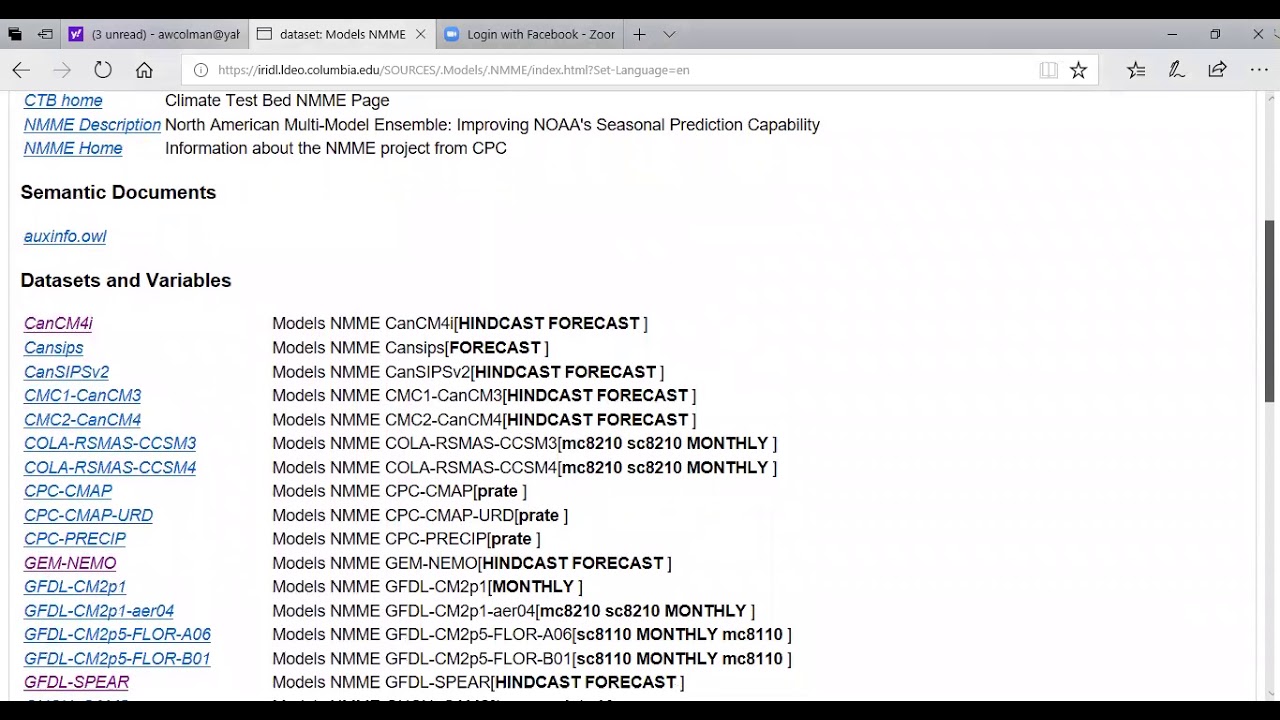Open the COLA-RSMAS-CCSM4 dataset

click(x=110, y=468)
